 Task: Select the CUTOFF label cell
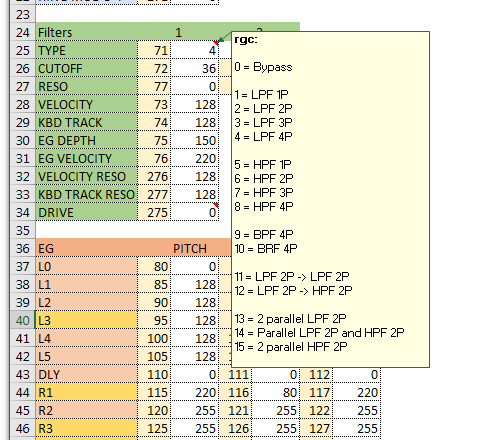coord(86,69)
